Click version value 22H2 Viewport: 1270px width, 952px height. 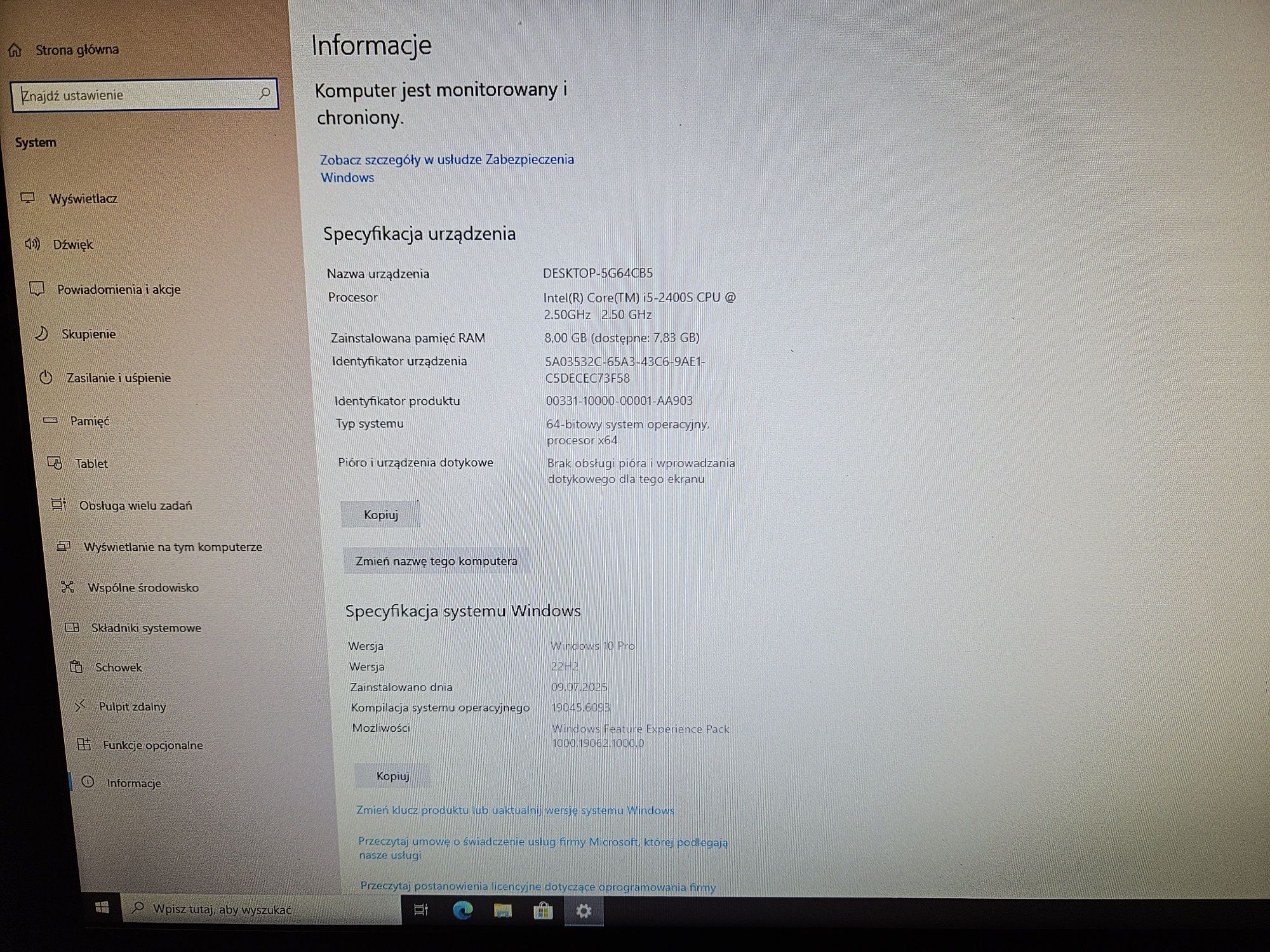pos(565,666)
